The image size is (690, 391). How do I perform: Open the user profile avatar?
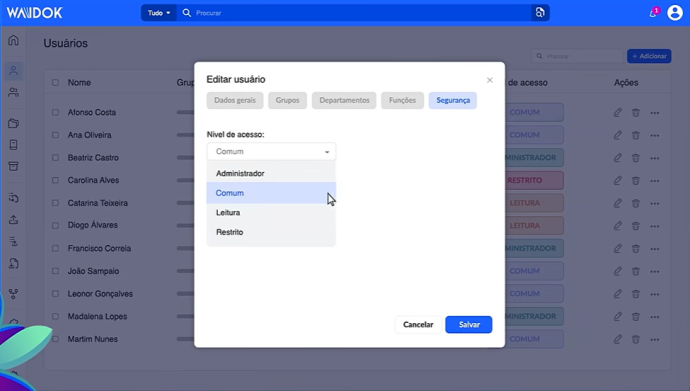pos(675,13)
